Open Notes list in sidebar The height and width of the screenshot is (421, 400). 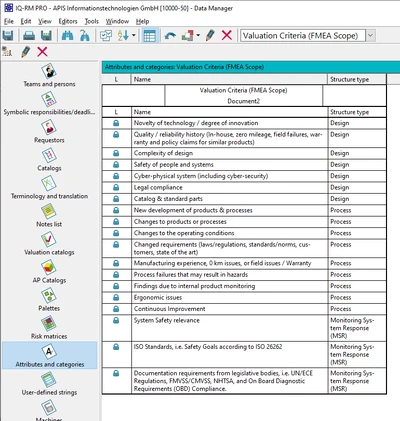pyautogui.click(x=49, y=216)
